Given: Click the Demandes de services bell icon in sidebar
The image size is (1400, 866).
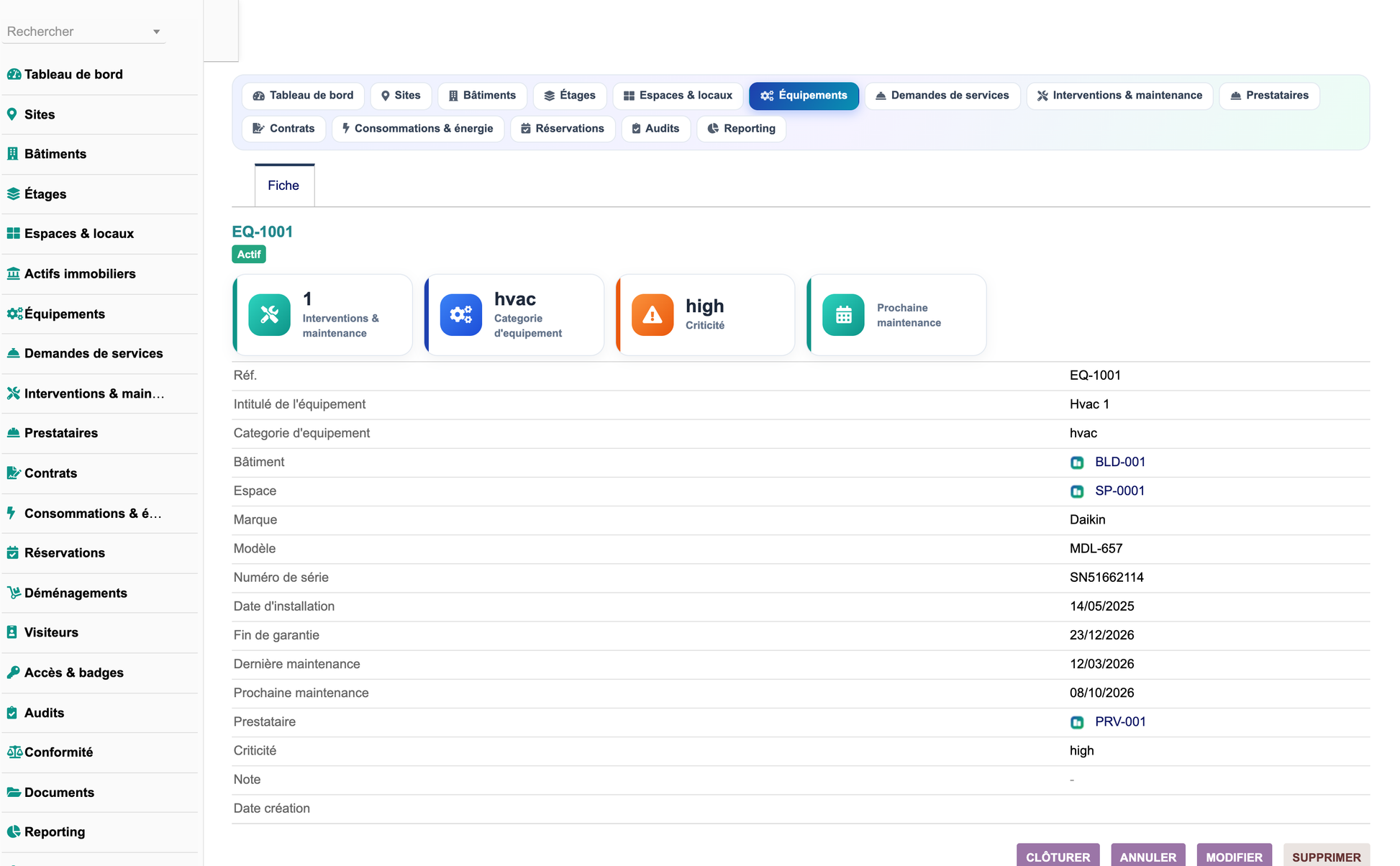Looking at the screenshot, I should pos(13,353).
